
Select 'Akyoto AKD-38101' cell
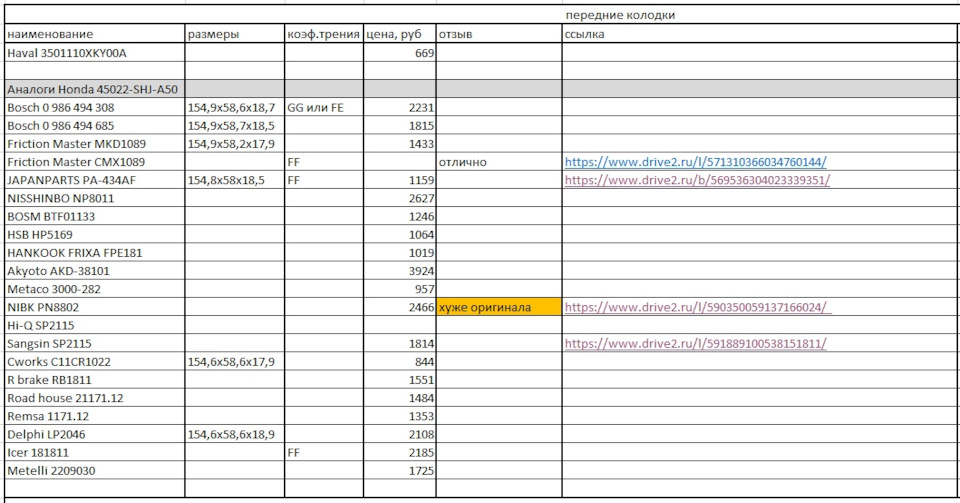tap(94, 271)
